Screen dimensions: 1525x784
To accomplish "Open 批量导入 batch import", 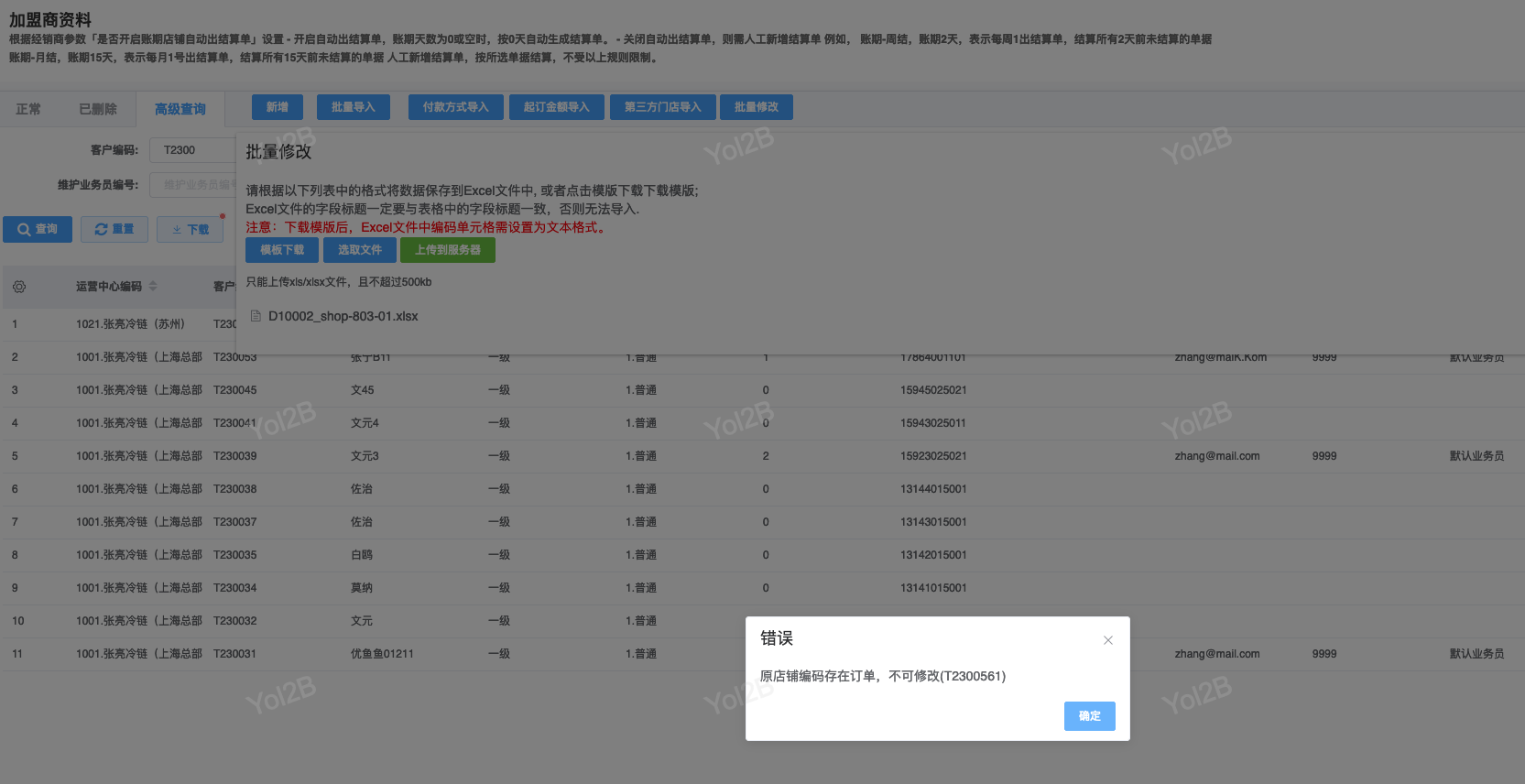I will tap(354, 107).
